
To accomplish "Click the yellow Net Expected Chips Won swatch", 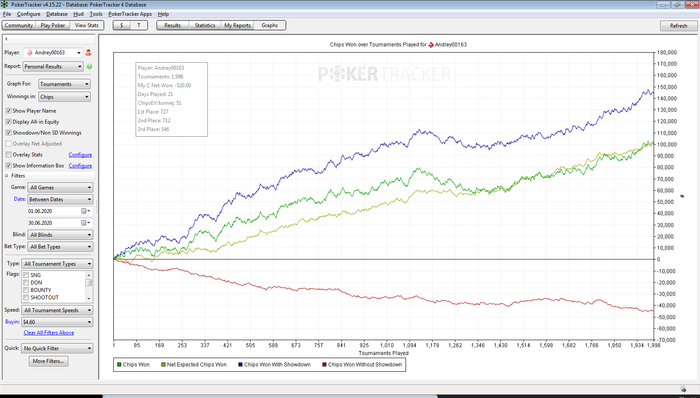I will point(163,365).
